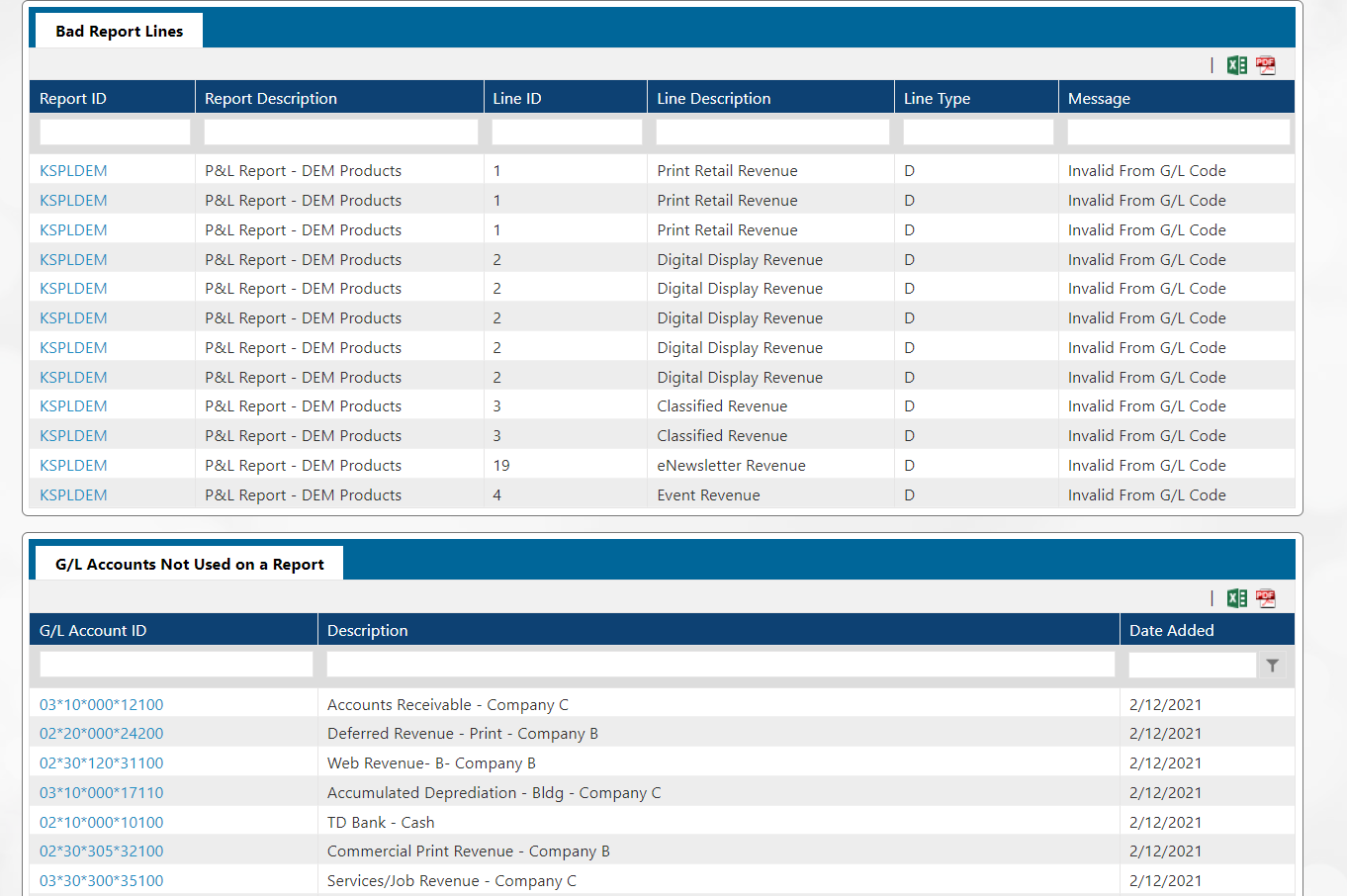
Task: Open KSPLDEM link for Event Revenue row
Action: tap(73, 495)
